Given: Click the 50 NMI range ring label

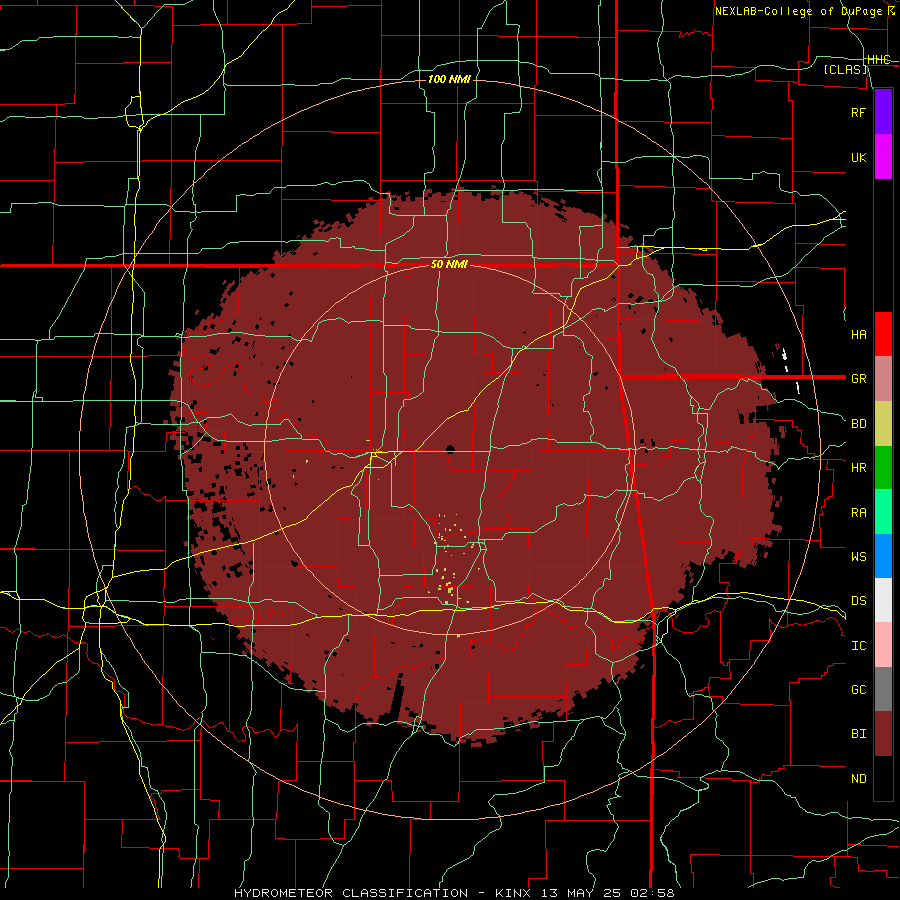Looking at the screenshot, I should (449, 265).
